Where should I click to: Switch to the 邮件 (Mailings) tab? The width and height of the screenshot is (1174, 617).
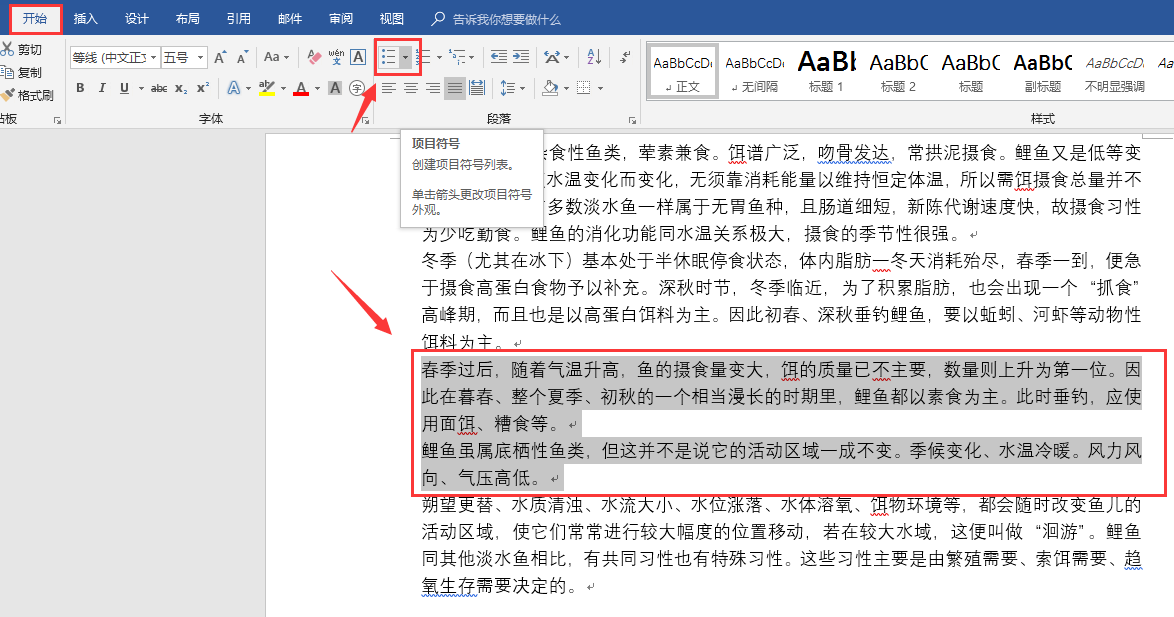[290, 18]
